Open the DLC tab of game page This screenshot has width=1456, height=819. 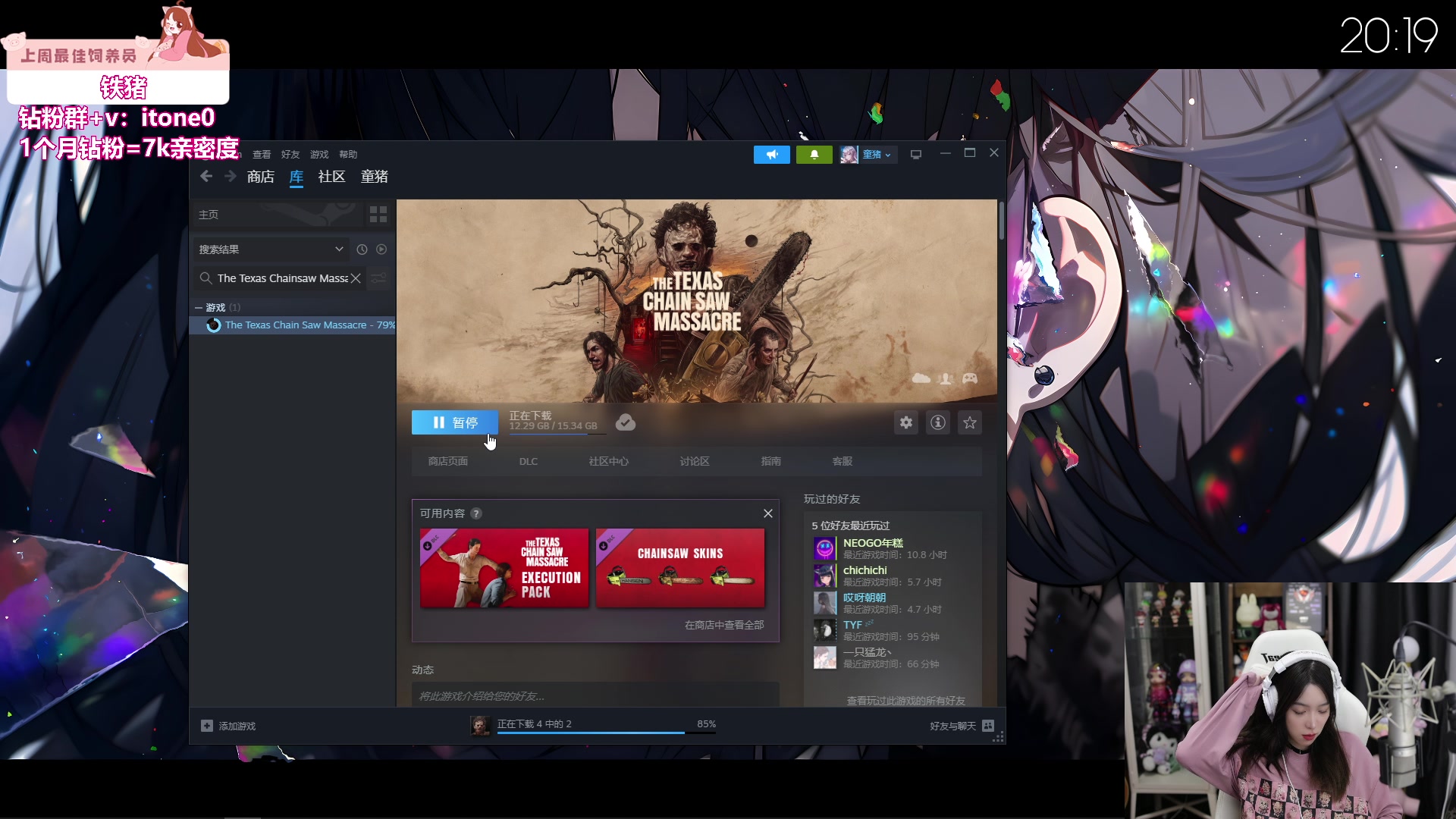pyautogui.click(x=529, y=462)
